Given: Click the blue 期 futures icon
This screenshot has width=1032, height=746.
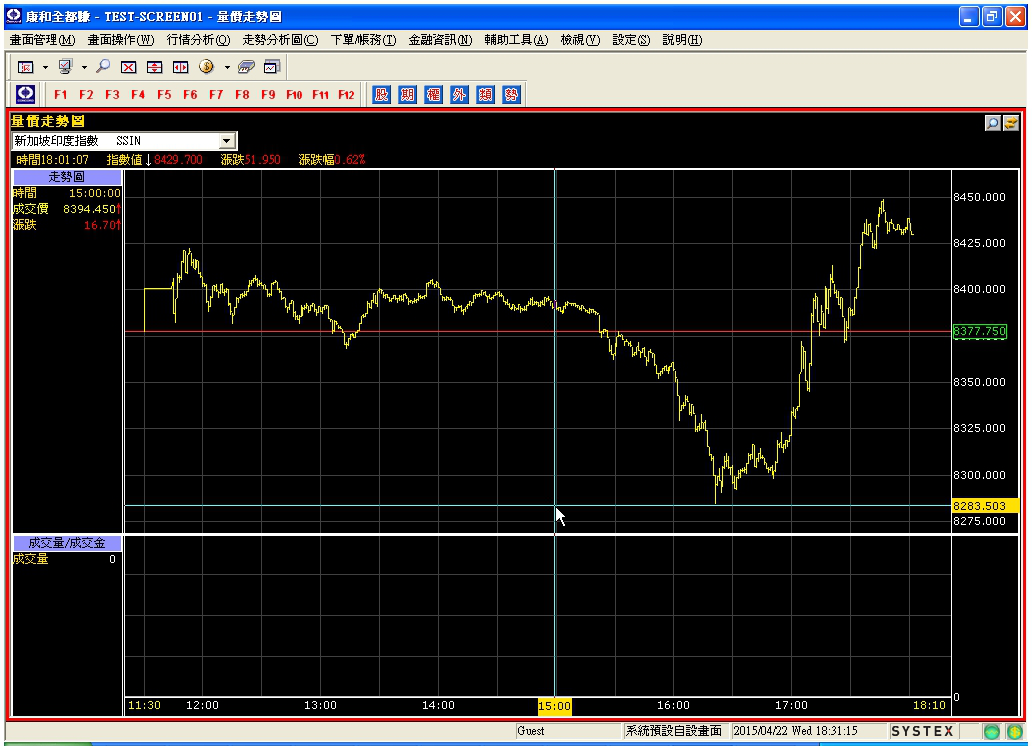Looking at the screenshot, I should coord(407,95).
